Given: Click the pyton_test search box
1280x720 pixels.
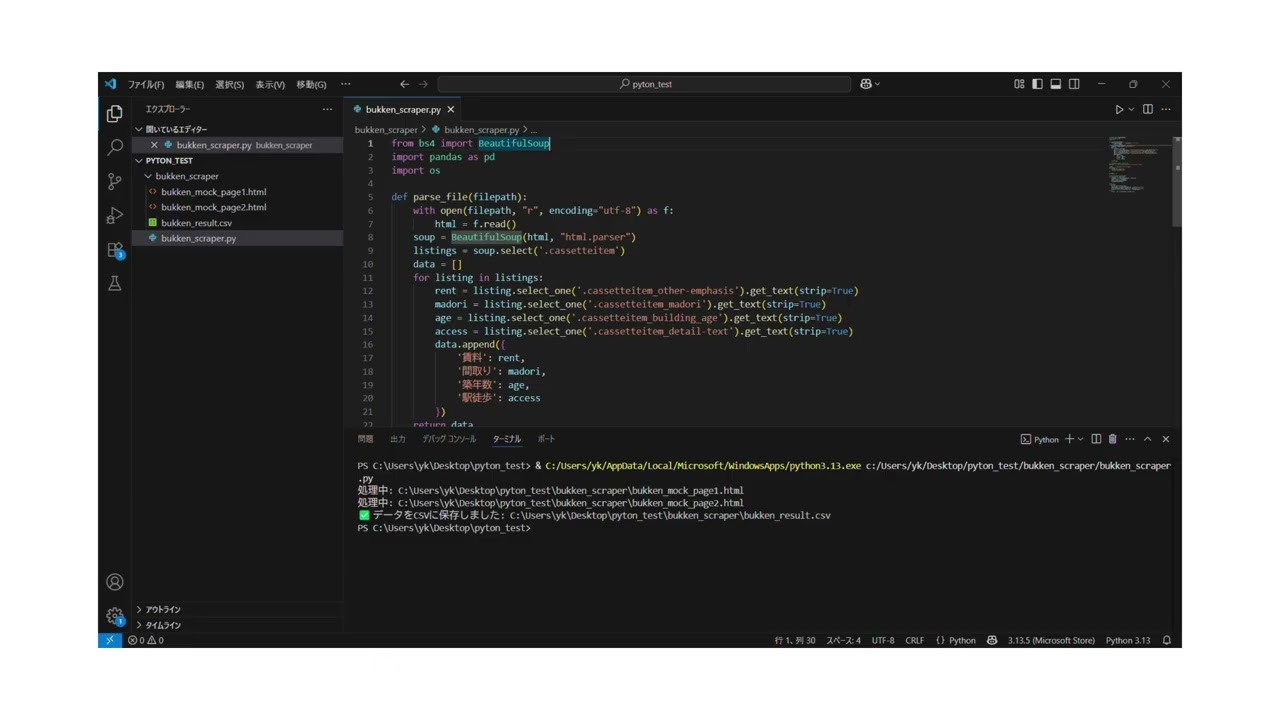Looking at the screenshot, I should [x=645, y=84].
